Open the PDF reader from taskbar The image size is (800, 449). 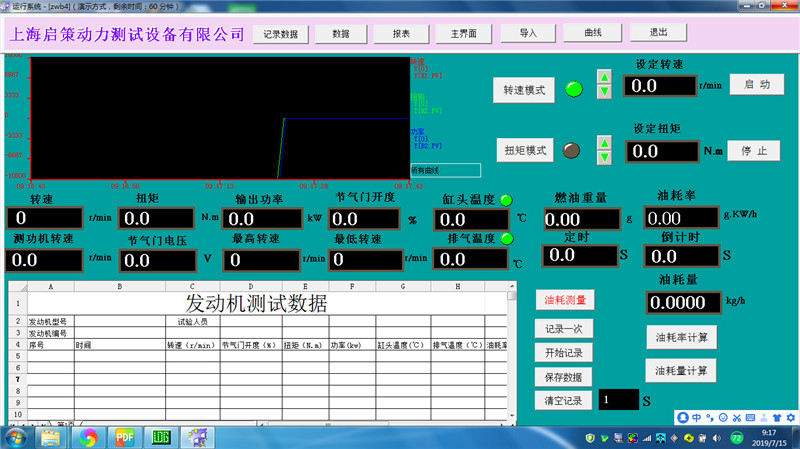(x=125, y=437)
